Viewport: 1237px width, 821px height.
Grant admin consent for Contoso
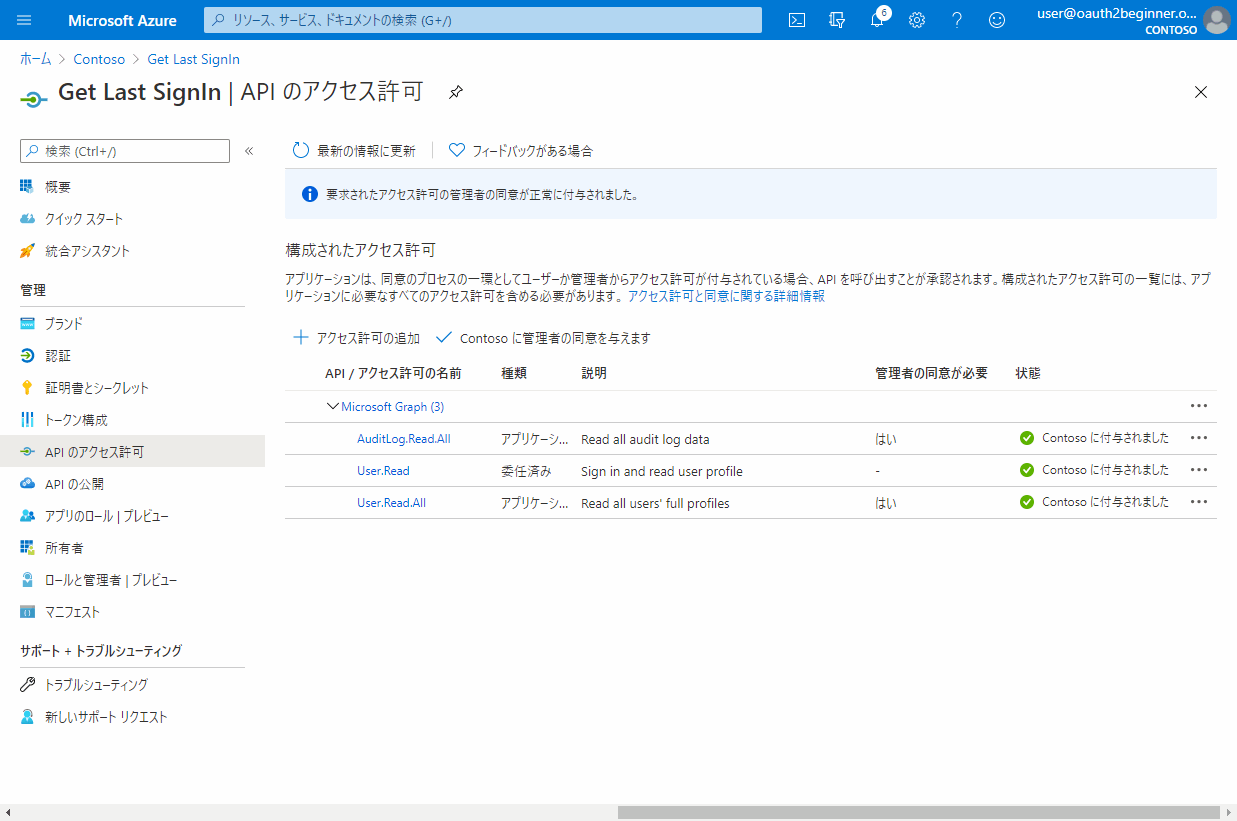tap(543, 338)
